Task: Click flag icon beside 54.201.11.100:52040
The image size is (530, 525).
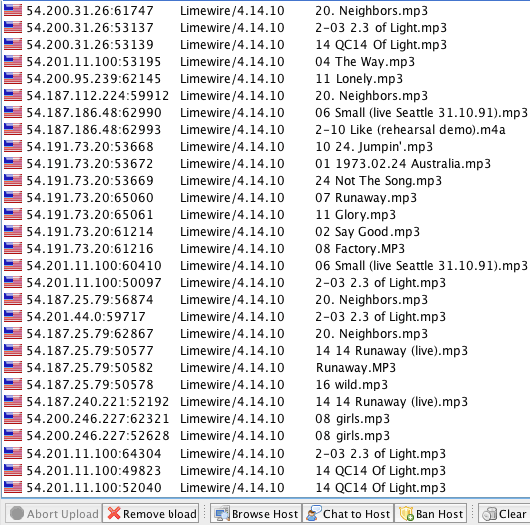Action: (x=13, y=487)
